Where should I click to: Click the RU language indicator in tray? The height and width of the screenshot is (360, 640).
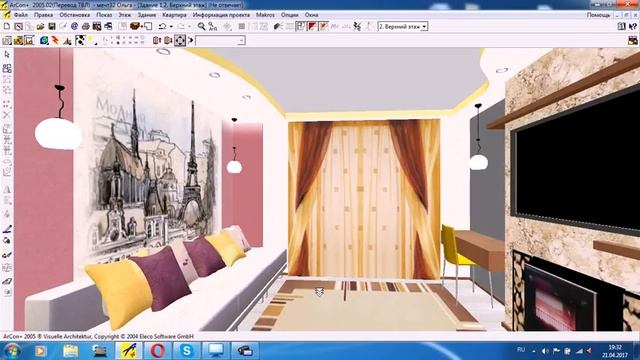(521, 350)
